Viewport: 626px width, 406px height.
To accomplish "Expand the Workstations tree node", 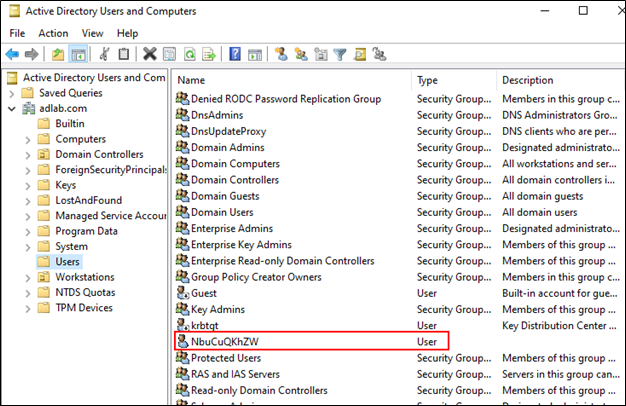I will [27, 277].
